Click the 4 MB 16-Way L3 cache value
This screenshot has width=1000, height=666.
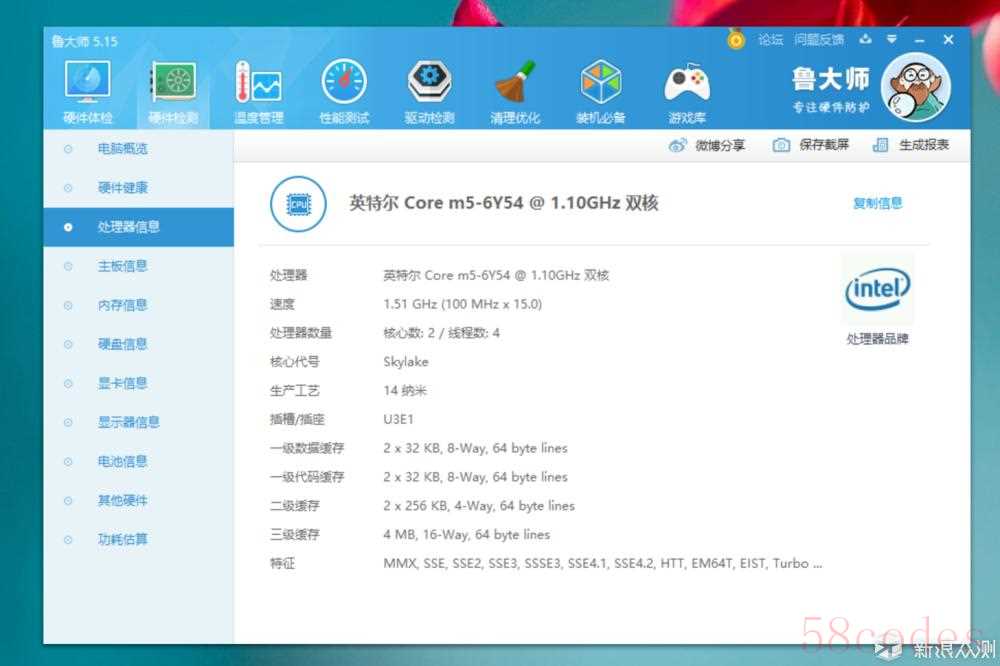pyautogui.click(x=466, y=535)
